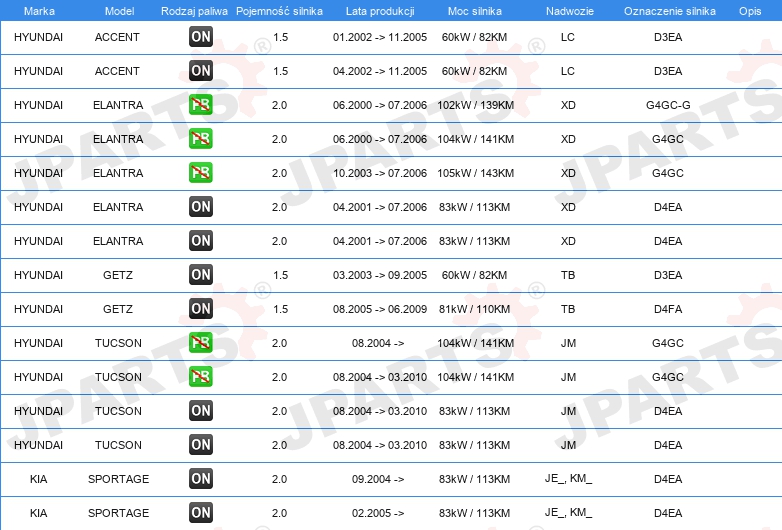Select the G4GC-G engine code cell

(x=668, y=105)
